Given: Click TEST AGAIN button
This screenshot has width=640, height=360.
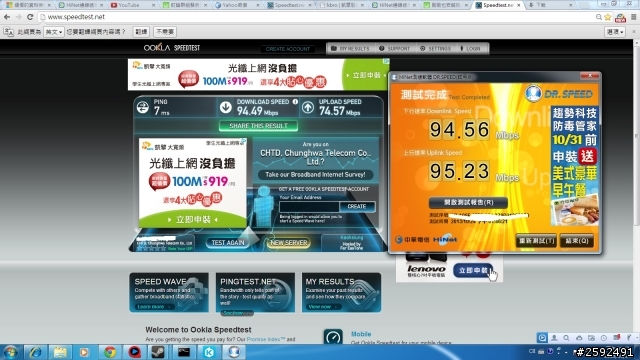Looking at the screenshot, I should (228, 242).
